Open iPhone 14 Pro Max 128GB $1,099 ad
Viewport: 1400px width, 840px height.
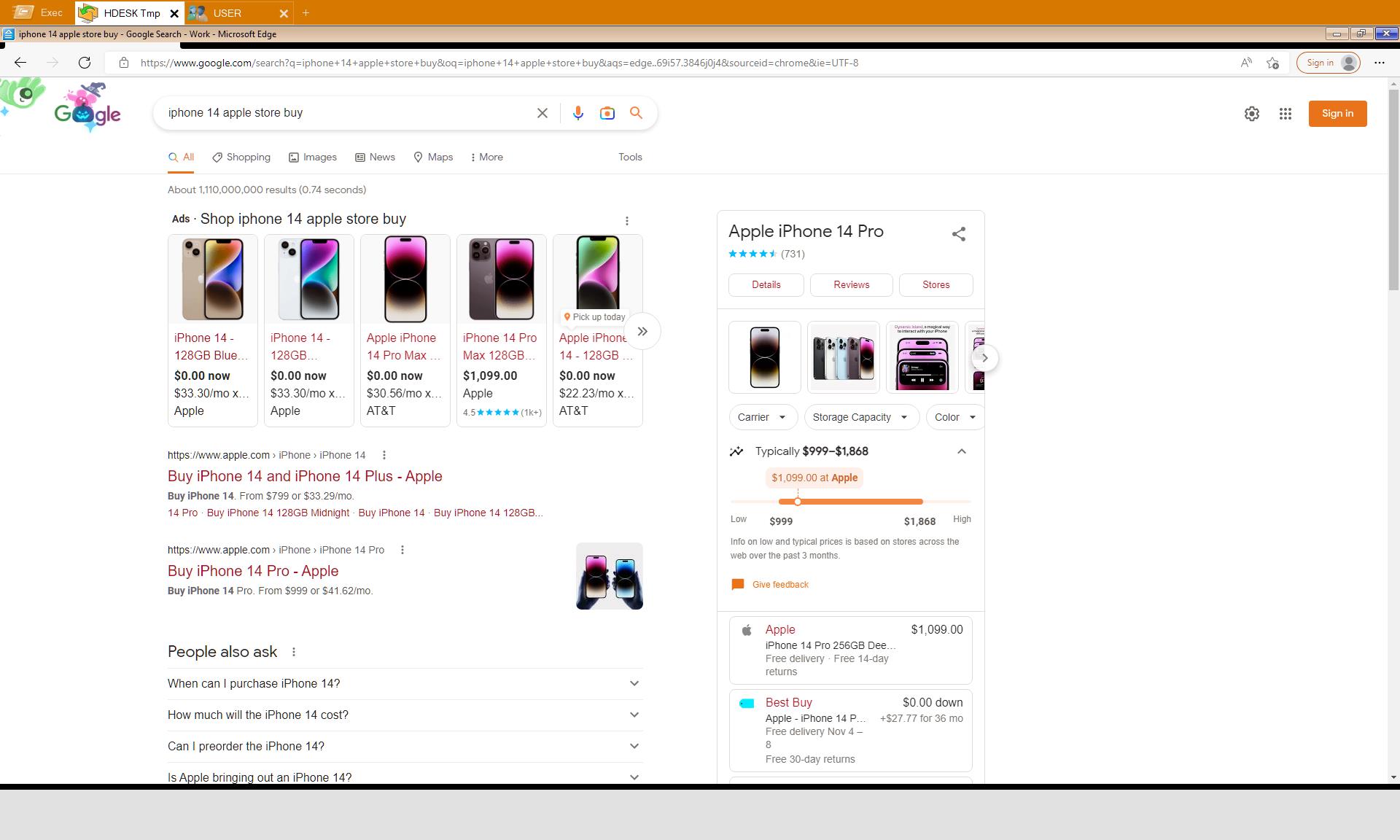click(502, 330)
